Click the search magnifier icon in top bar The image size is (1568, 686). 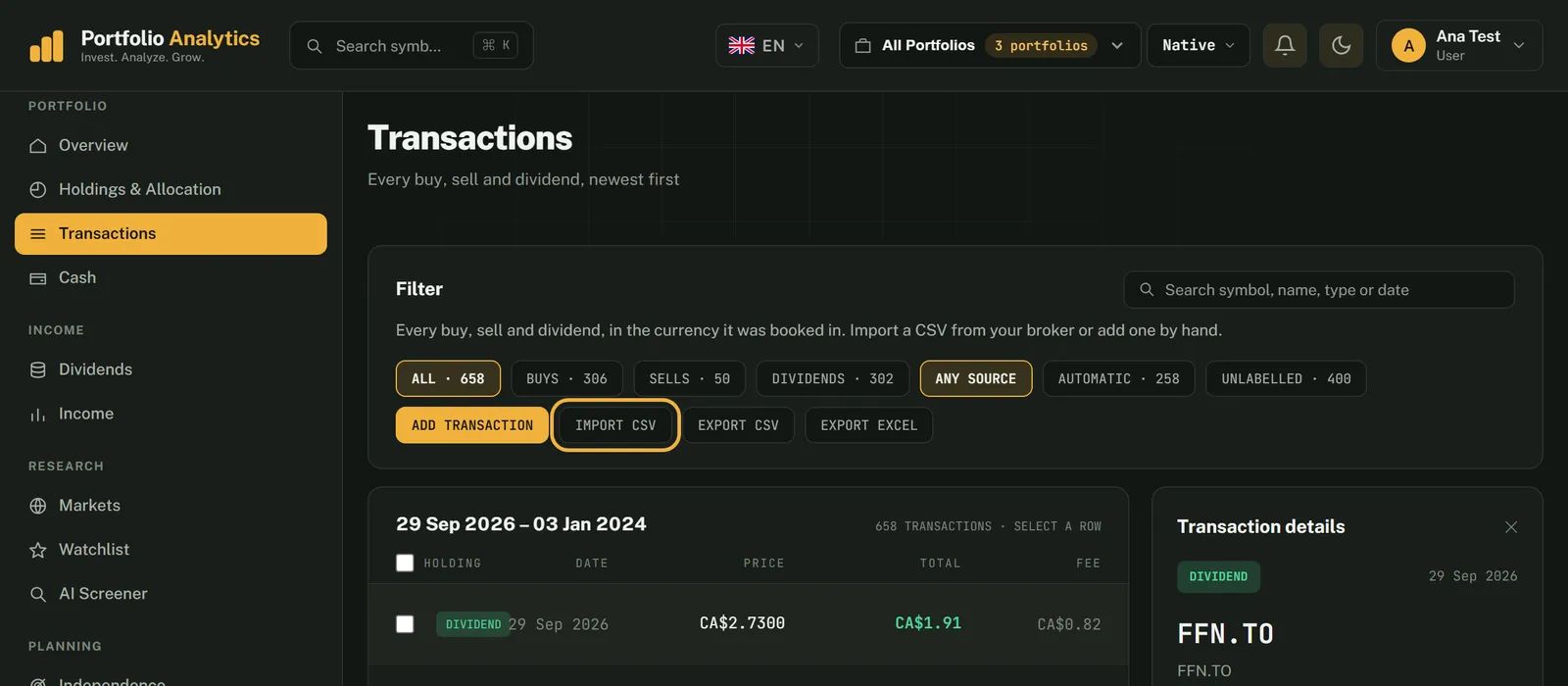(x=315, y=46)
